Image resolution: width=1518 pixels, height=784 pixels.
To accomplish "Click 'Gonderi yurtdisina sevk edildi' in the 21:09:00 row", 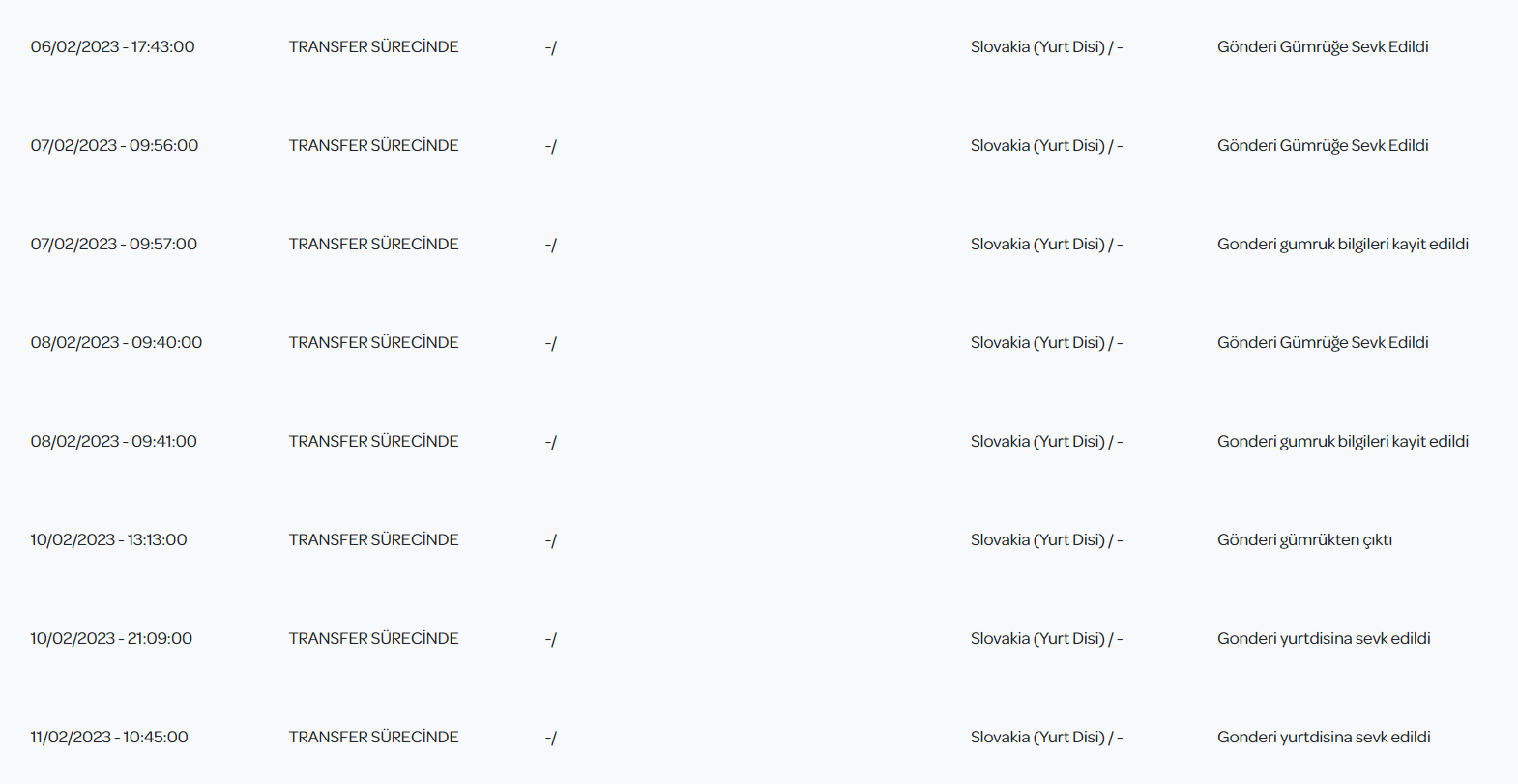I will [x=1324, y=638].
